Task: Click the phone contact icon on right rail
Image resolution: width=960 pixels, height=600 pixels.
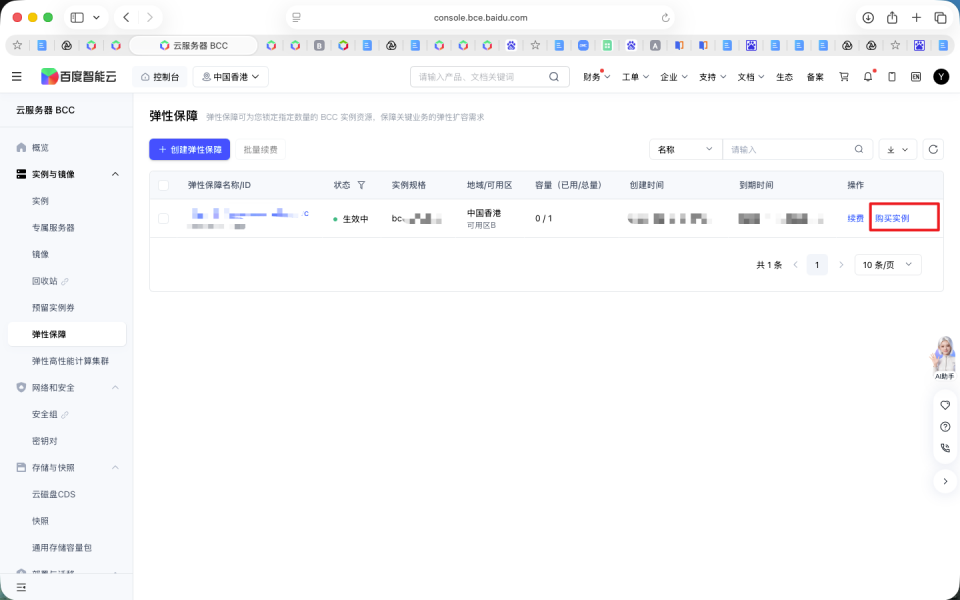Action: pos(945,448)
